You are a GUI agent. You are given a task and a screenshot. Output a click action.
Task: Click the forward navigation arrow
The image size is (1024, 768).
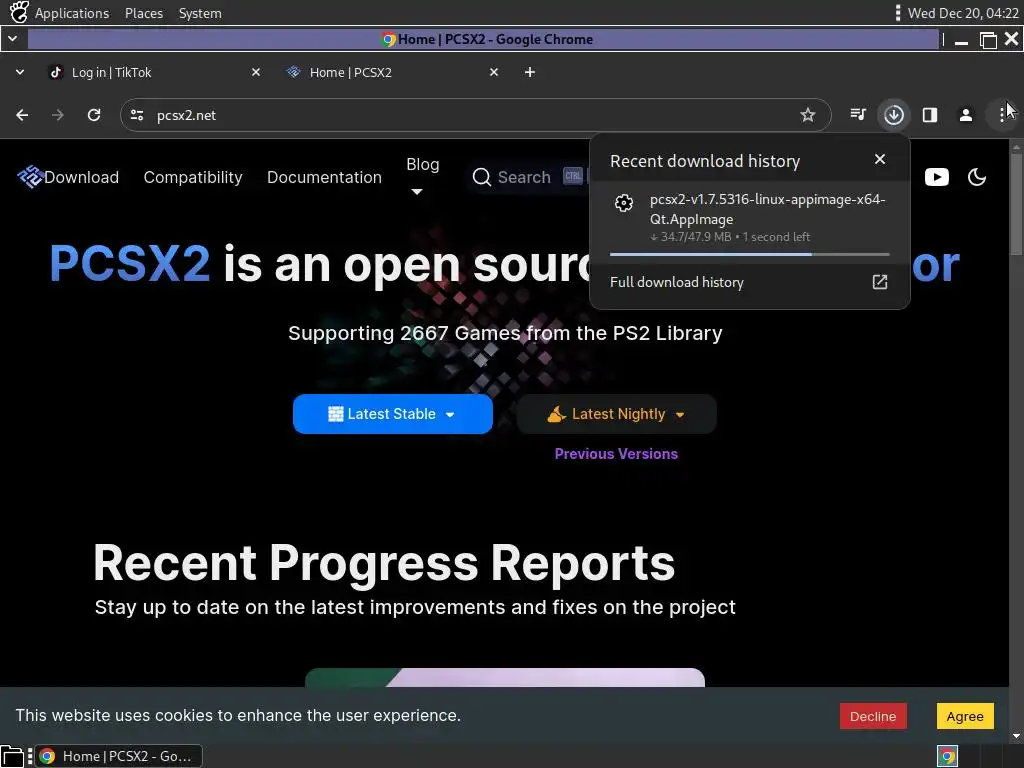pos(58,115)
